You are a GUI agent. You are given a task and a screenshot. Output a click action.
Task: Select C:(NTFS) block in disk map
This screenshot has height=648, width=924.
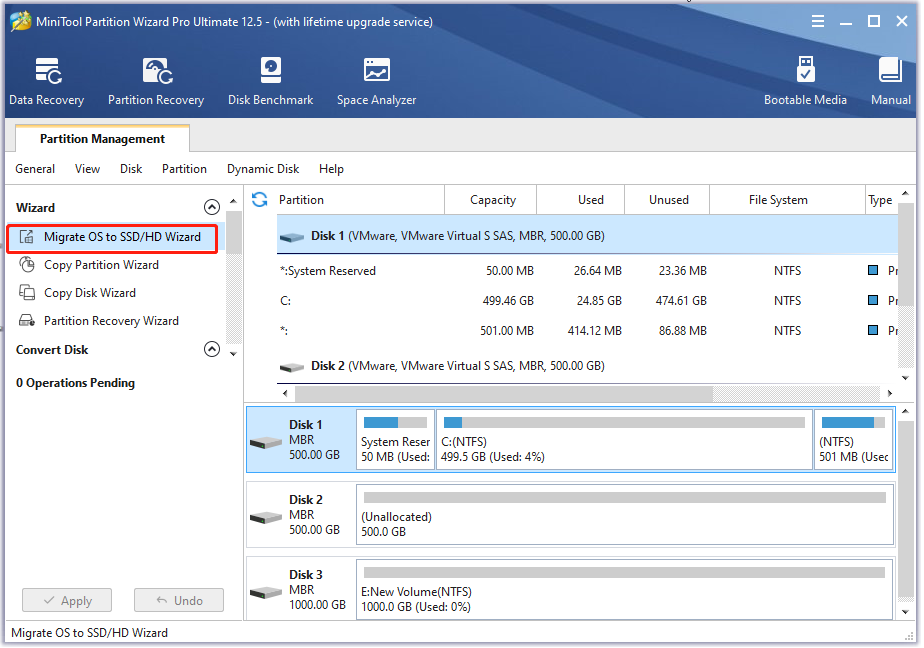624,440
